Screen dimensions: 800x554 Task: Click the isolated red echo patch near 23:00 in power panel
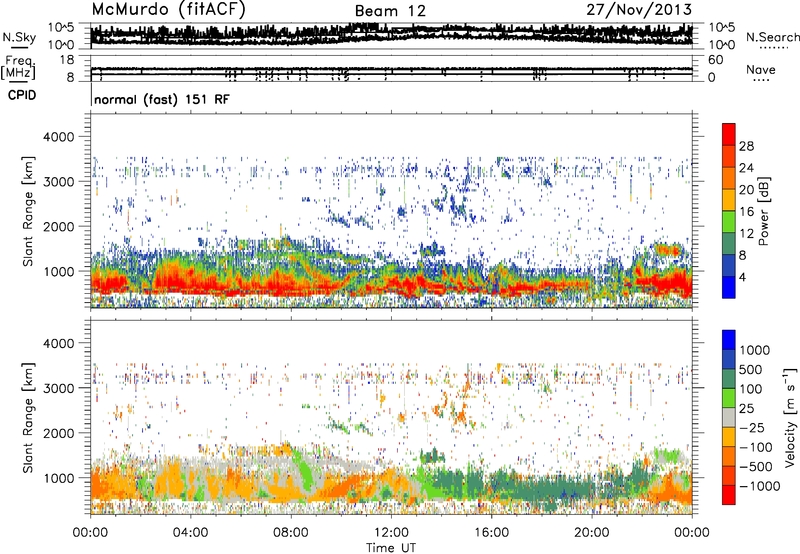(667, 250)
